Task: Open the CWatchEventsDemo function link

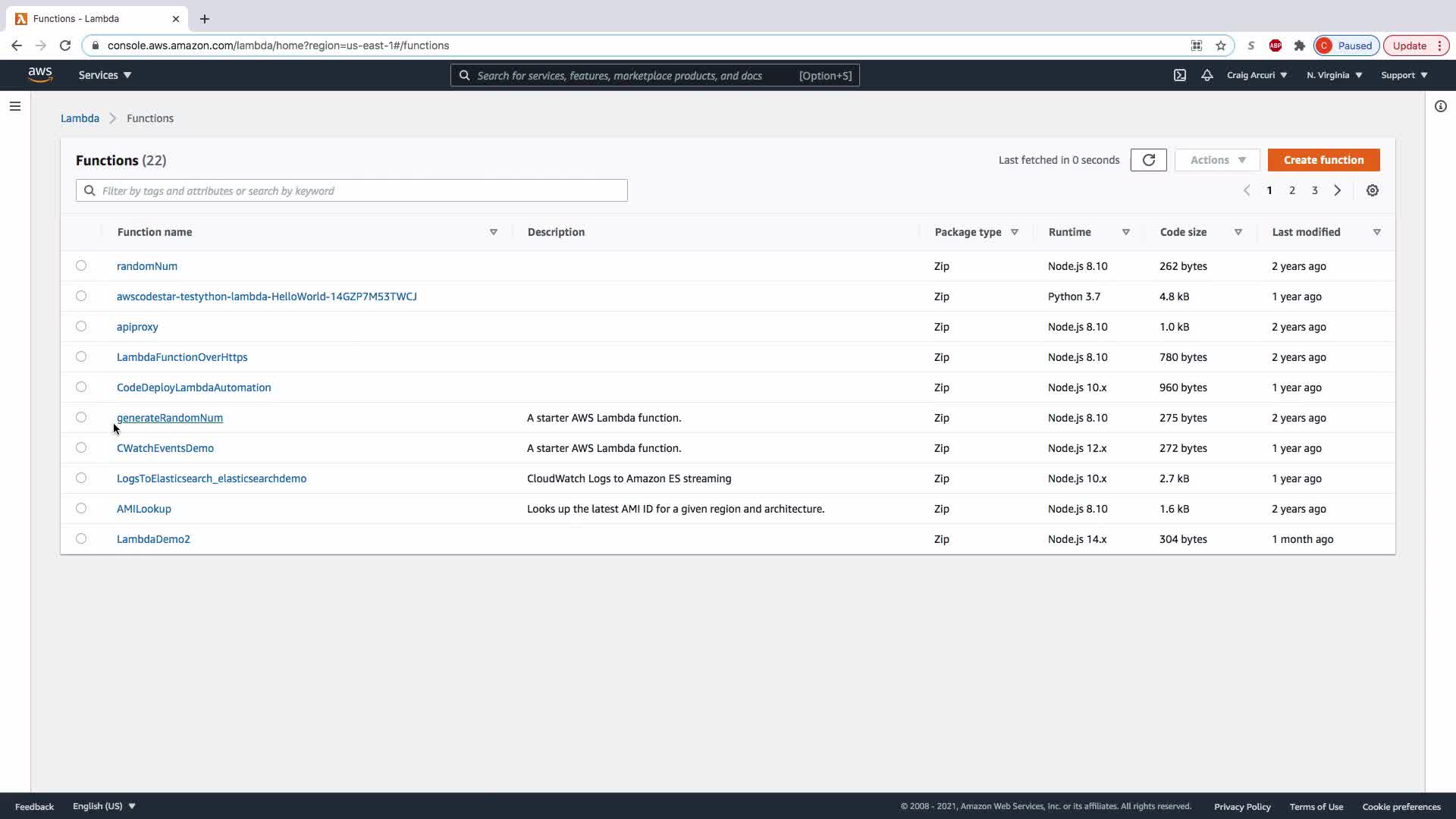Action: (x=165, y=448)
